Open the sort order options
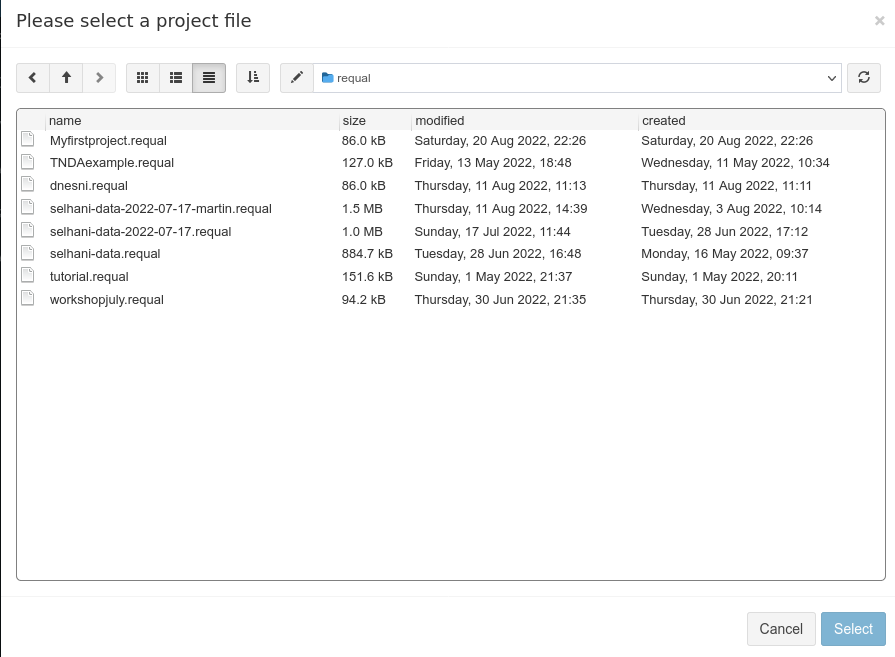This screenshot has height=657, width=895. tap(253, 78)
